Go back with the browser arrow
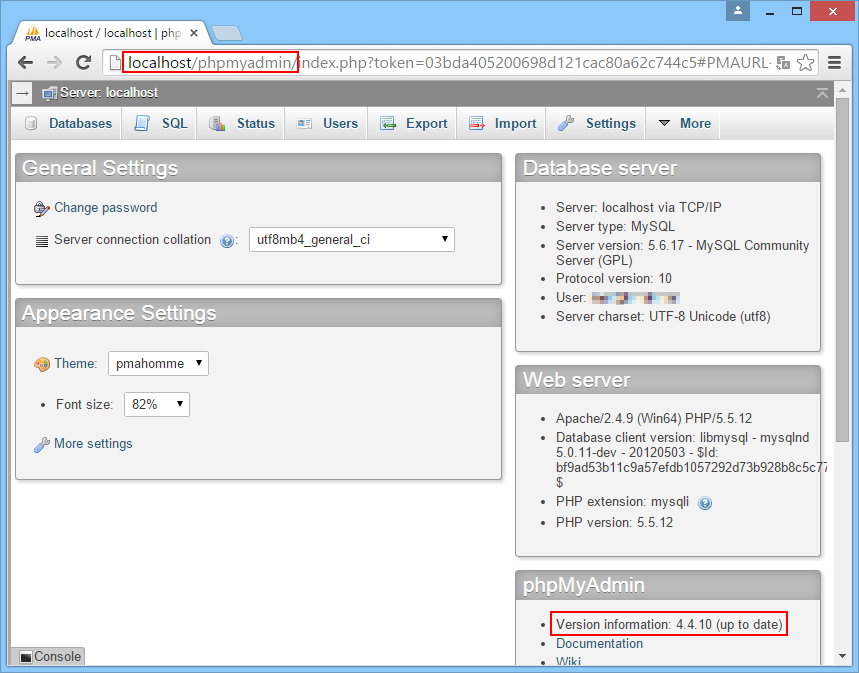The width and height of the screenshot is (859, 673). 26,62
